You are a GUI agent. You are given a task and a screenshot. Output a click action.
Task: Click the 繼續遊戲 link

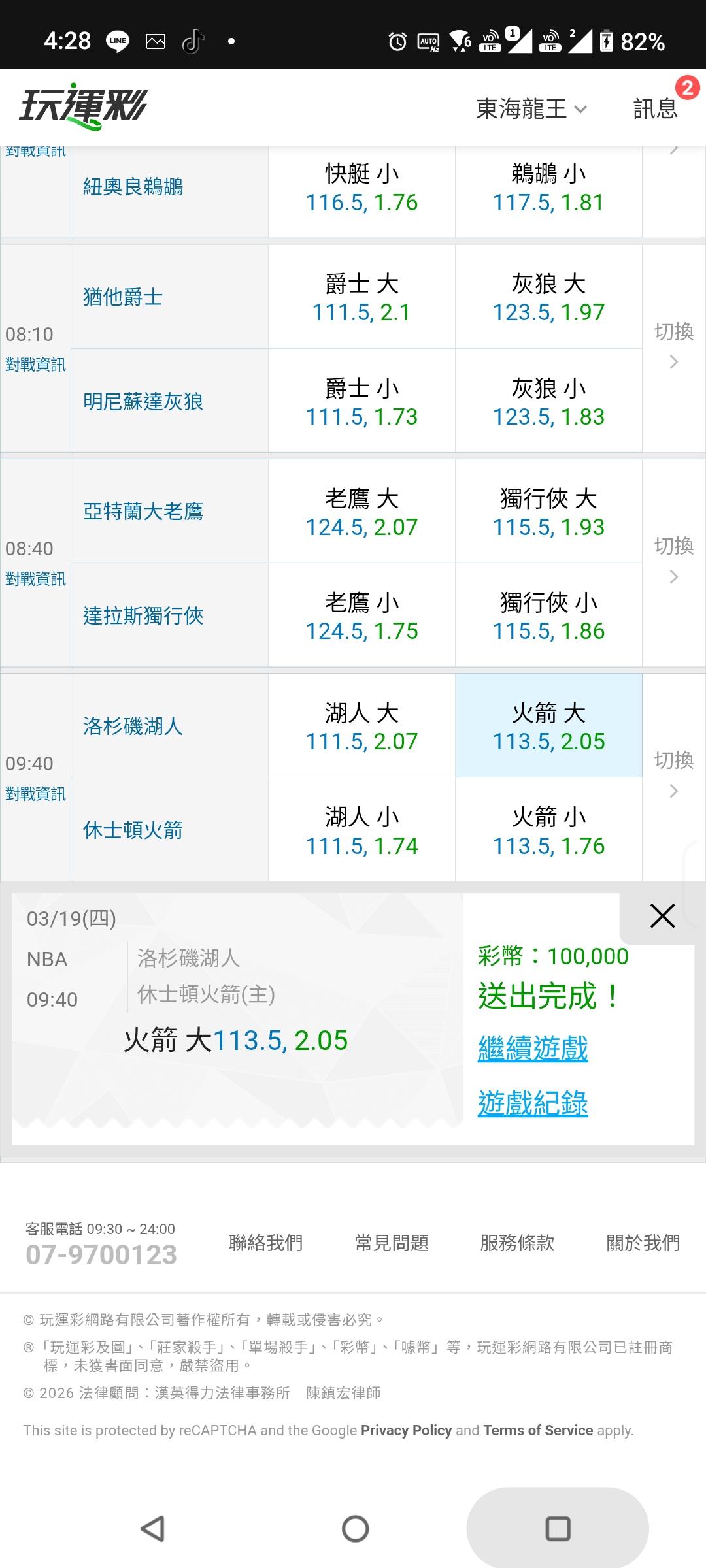click(533, 1049)
